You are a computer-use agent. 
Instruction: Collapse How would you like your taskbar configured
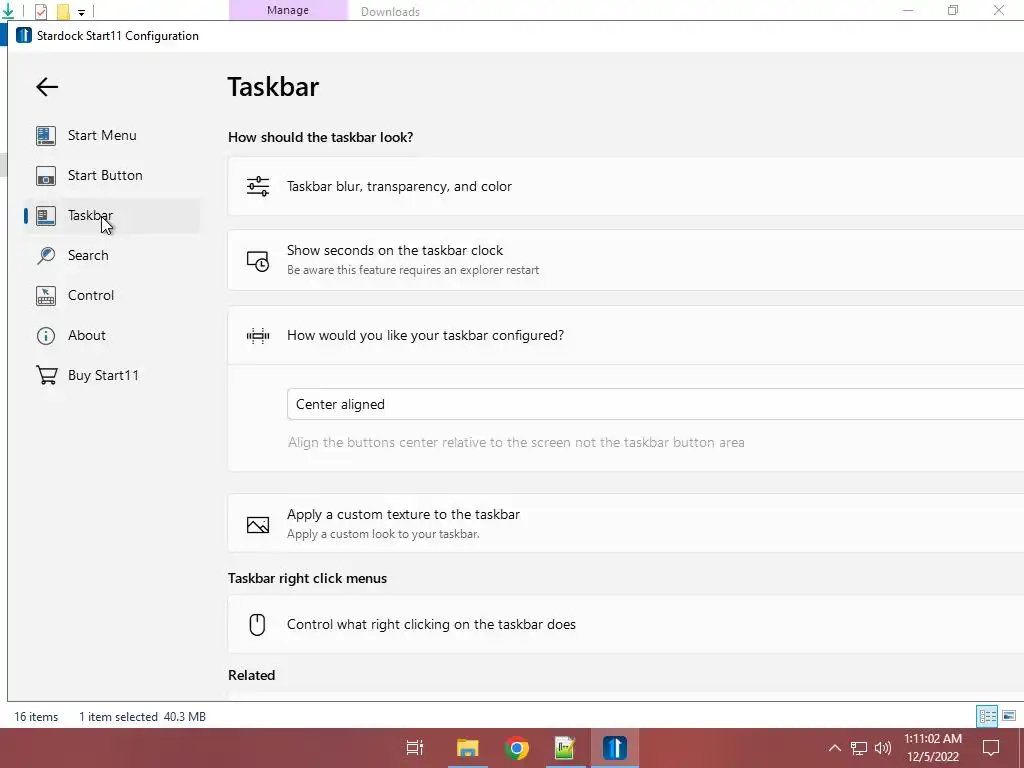point(626,336)
